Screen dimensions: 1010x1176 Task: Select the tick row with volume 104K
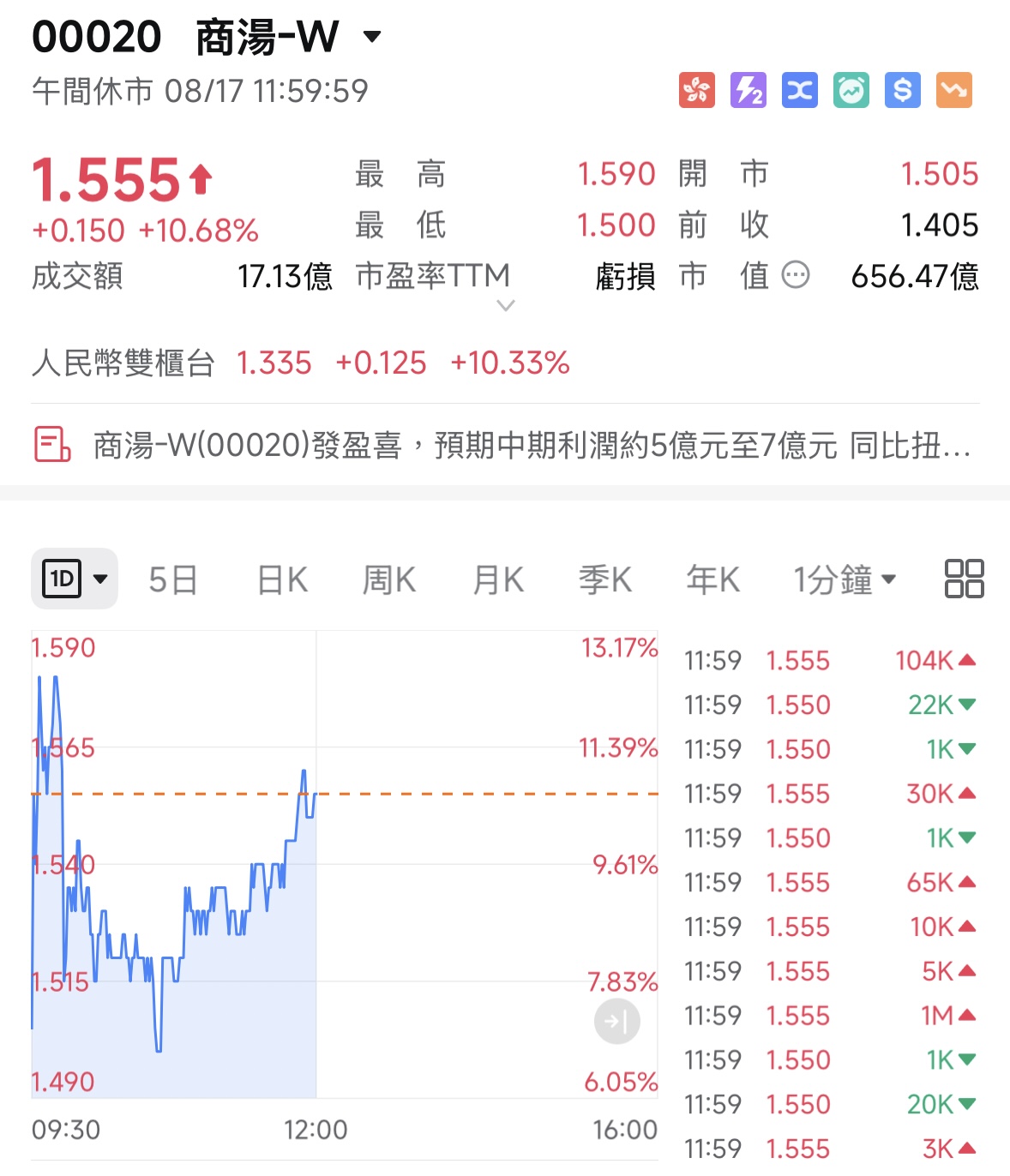point(830,661)
